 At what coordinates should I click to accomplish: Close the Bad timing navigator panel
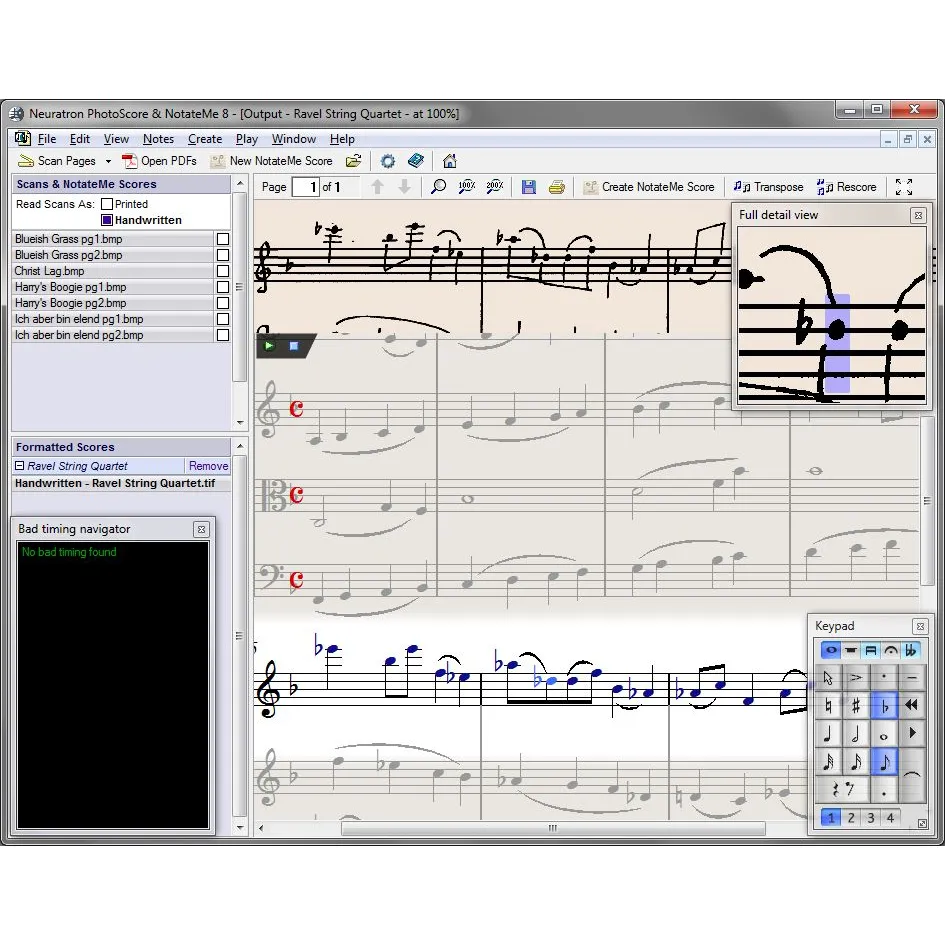[x=201, y=529]
